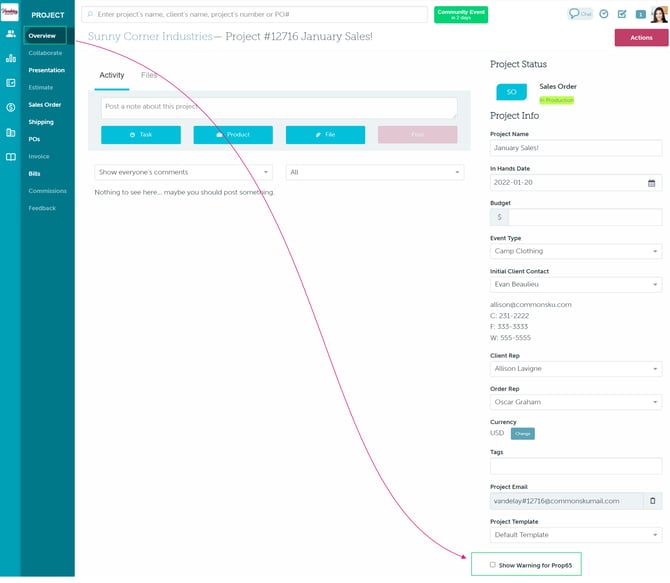Open the Project Template dropdown
The height and width of the screenshot is (583, 670).
click(x=575, y=535)
